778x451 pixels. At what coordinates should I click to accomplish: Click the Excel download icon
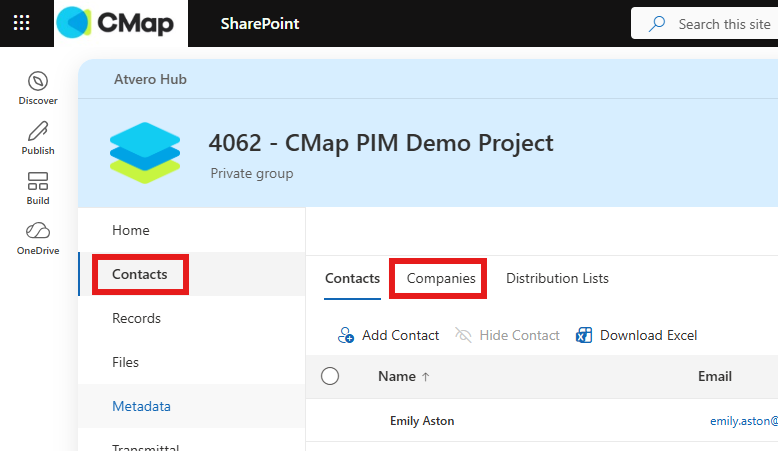click(x=584, y=335)
